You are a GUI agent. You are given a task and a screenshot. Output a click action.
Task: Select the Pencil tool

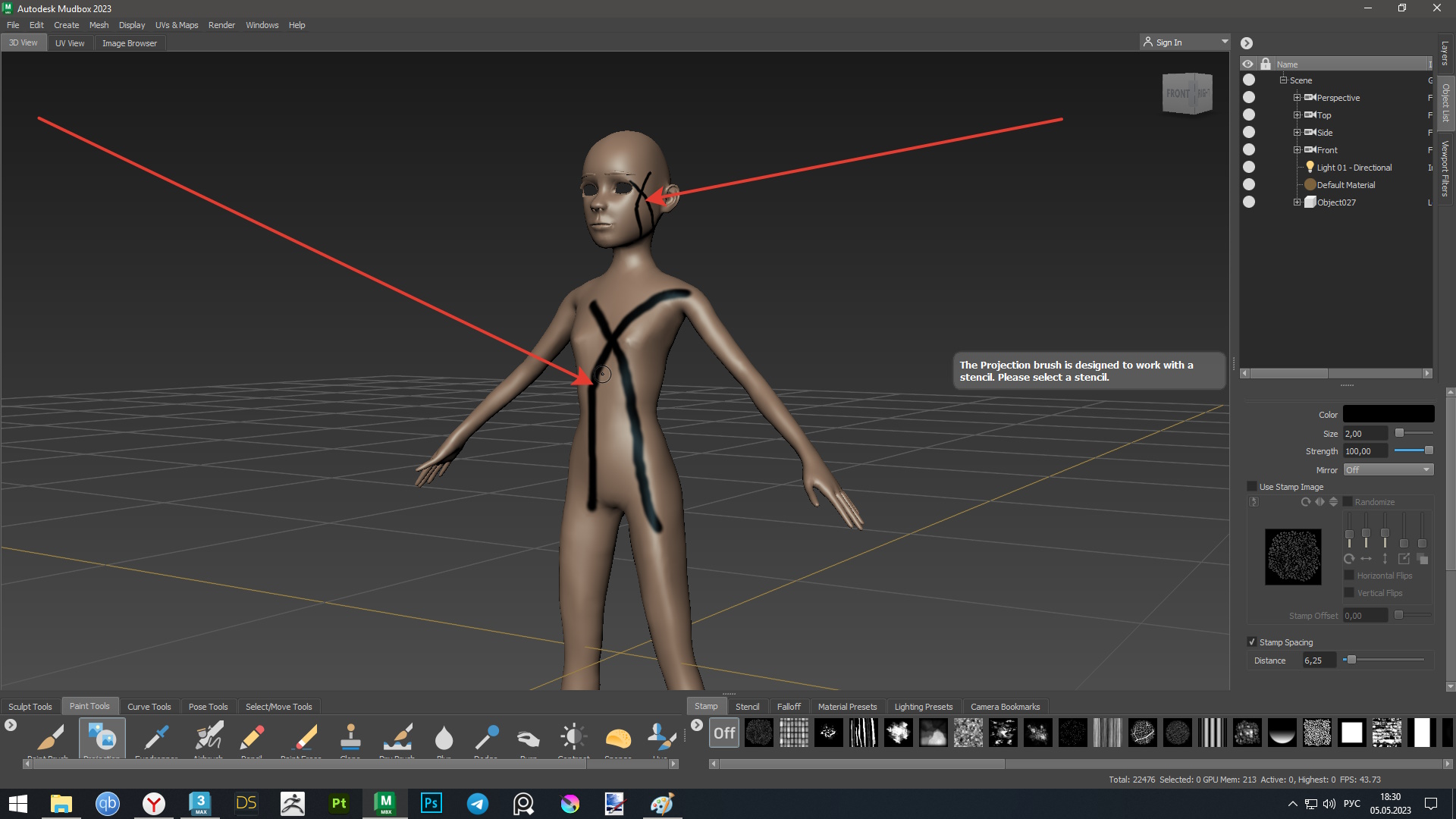[x=252, y=736]
